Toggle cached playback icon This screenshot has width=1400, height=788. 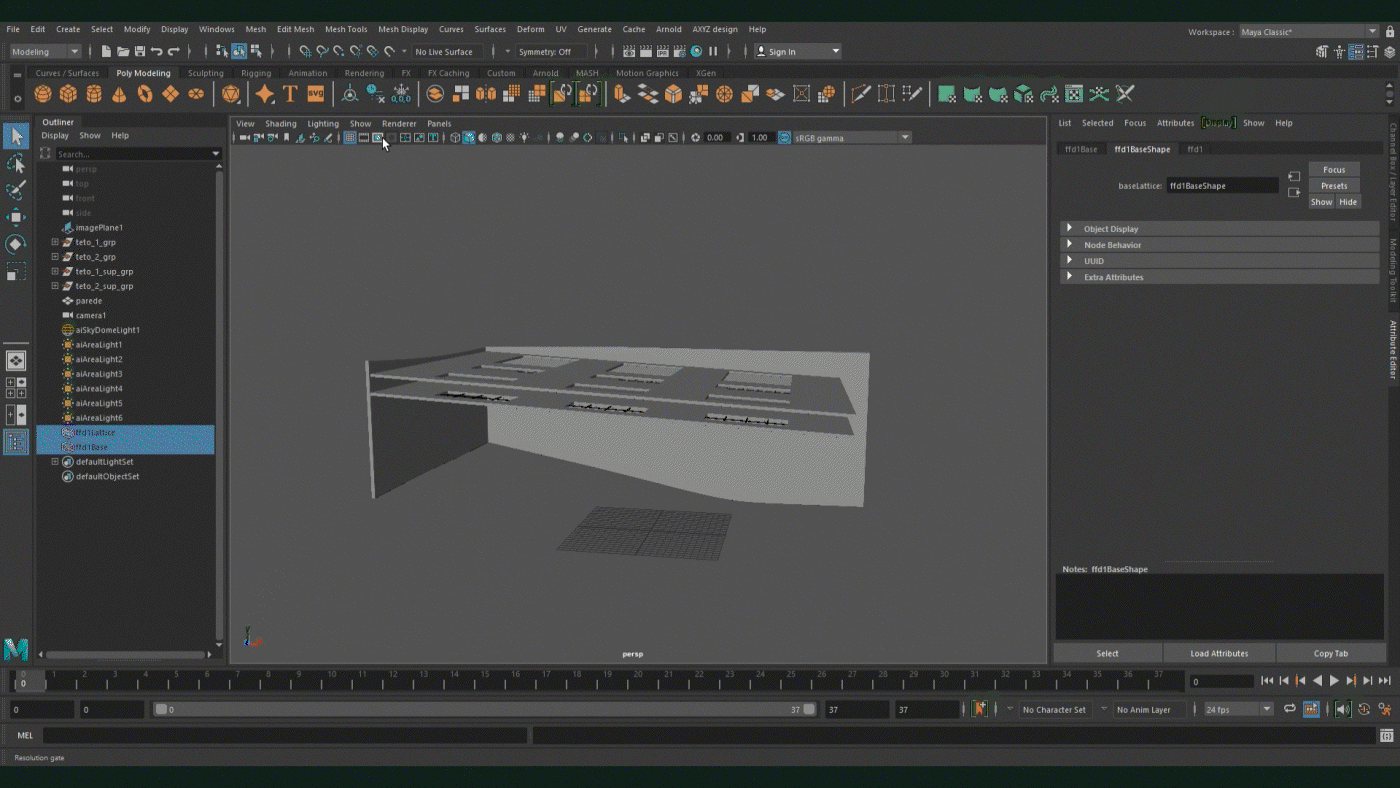(1311, 709)
